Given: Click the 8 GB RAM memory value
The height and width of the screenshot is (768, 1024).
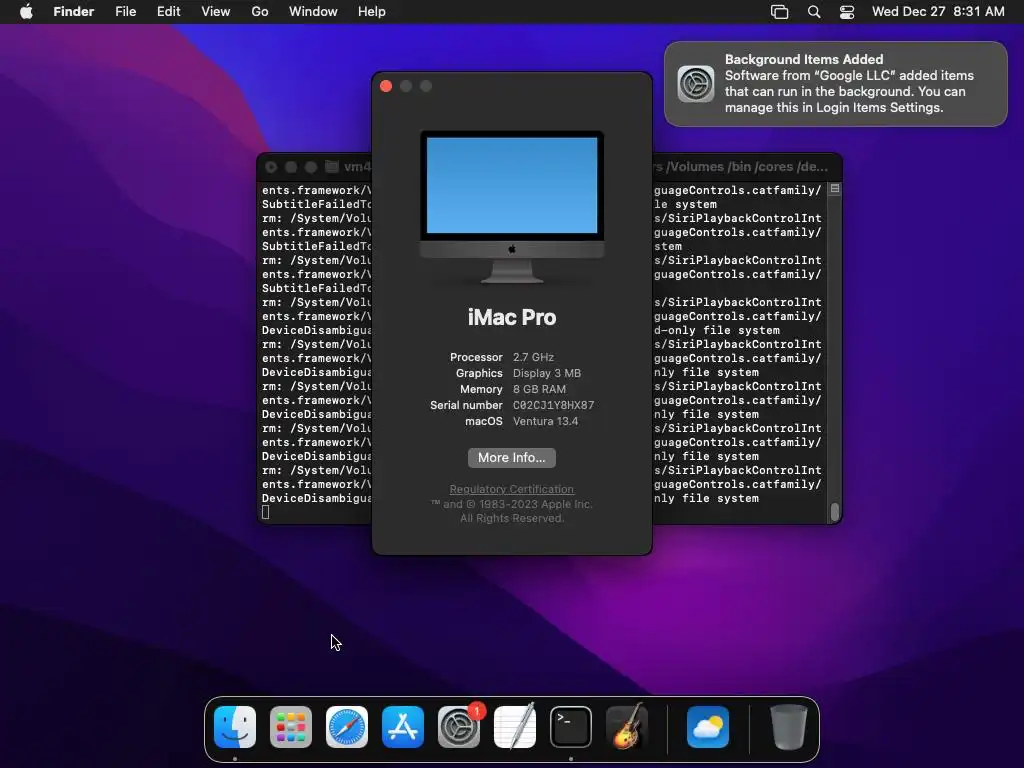Looking at the screenshot, I should [x=539, y=389].
